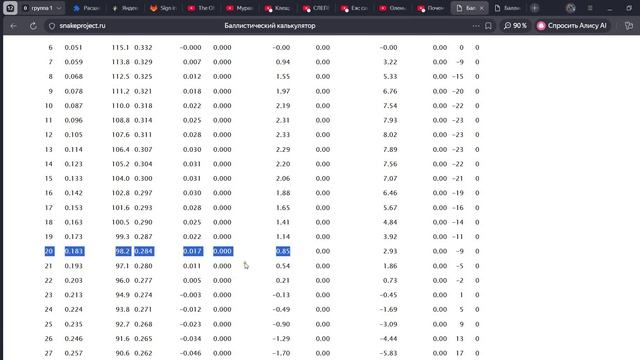This screenshot has width=640, height=360.
Task: Switch to the Олен YouTube tab
Action: 392,8
